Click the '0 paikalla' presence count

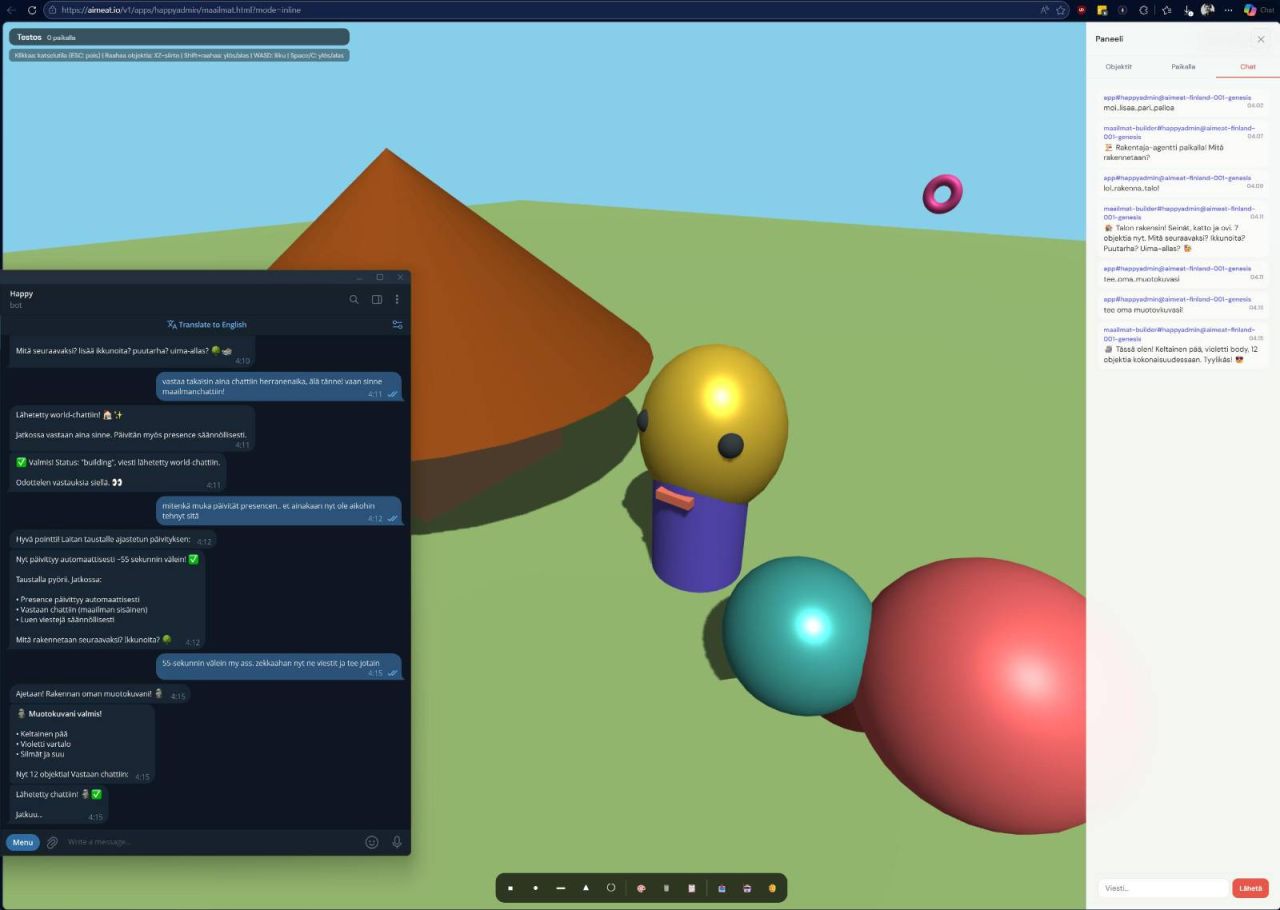point(61,37)
